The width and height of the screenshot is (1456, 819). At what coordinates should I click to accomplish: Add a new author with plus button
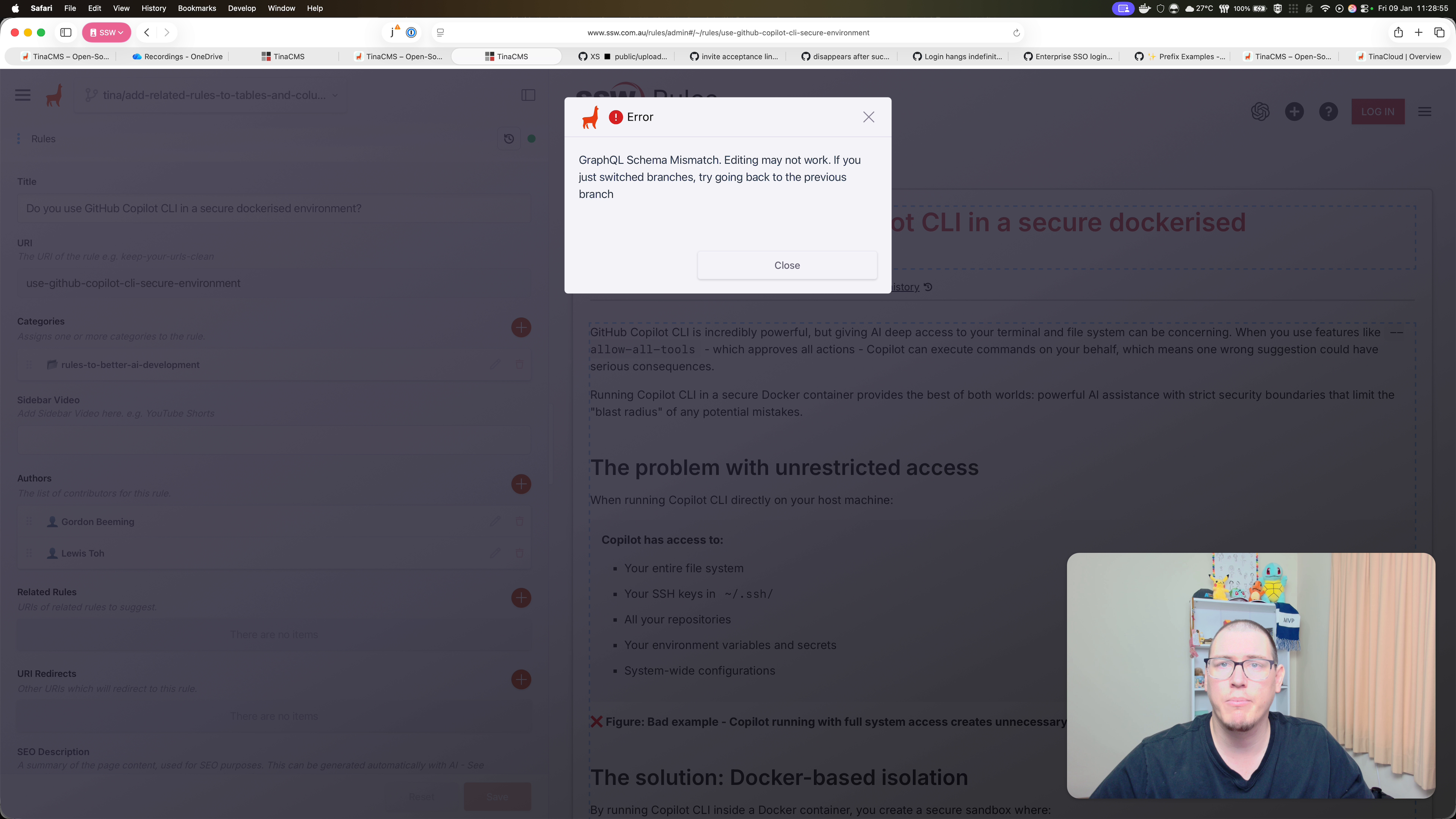[x=521, y=484]
